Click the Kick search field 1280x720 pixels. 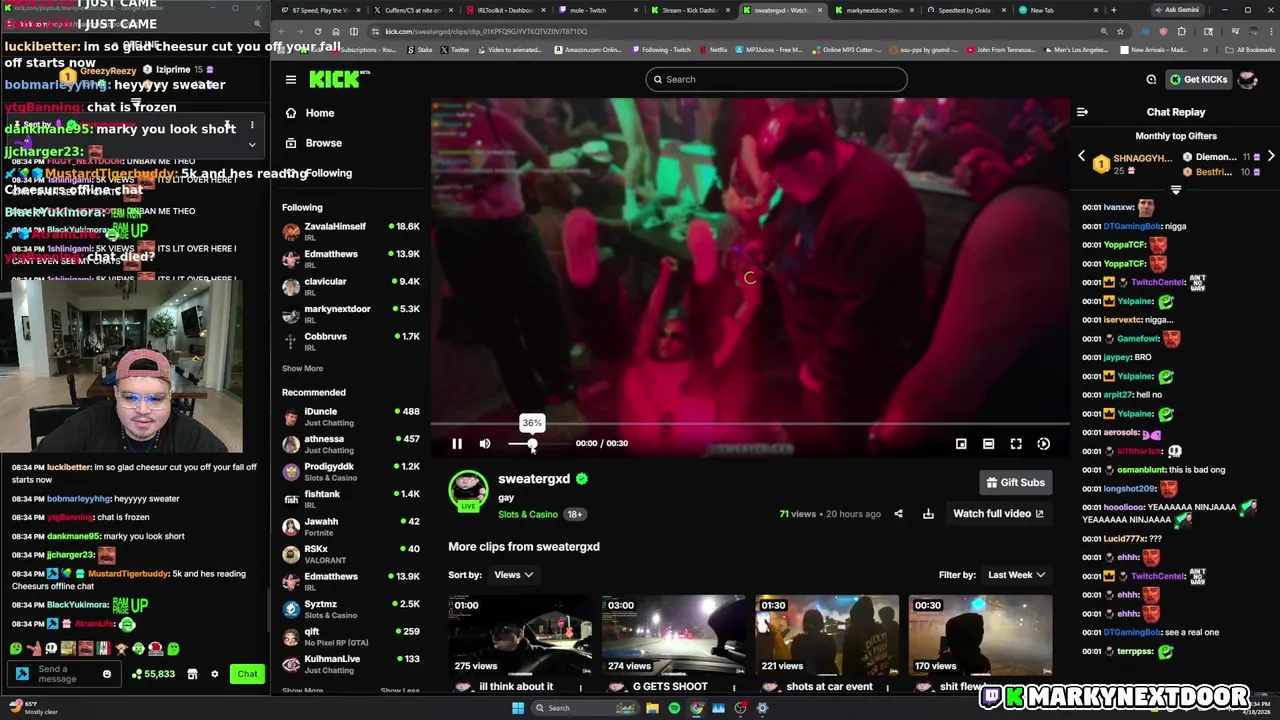(x=776, y=79)
